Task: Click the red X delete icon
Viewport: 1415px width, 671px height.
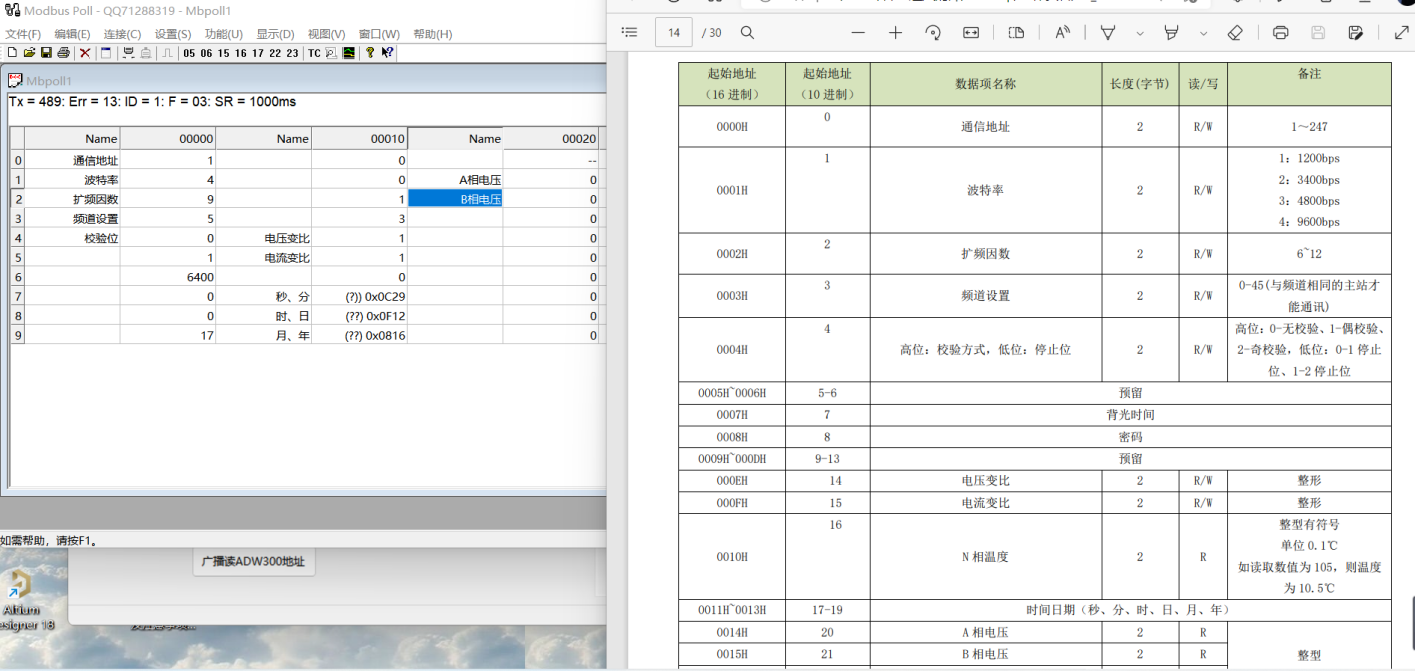Action: tap(85, 53)
